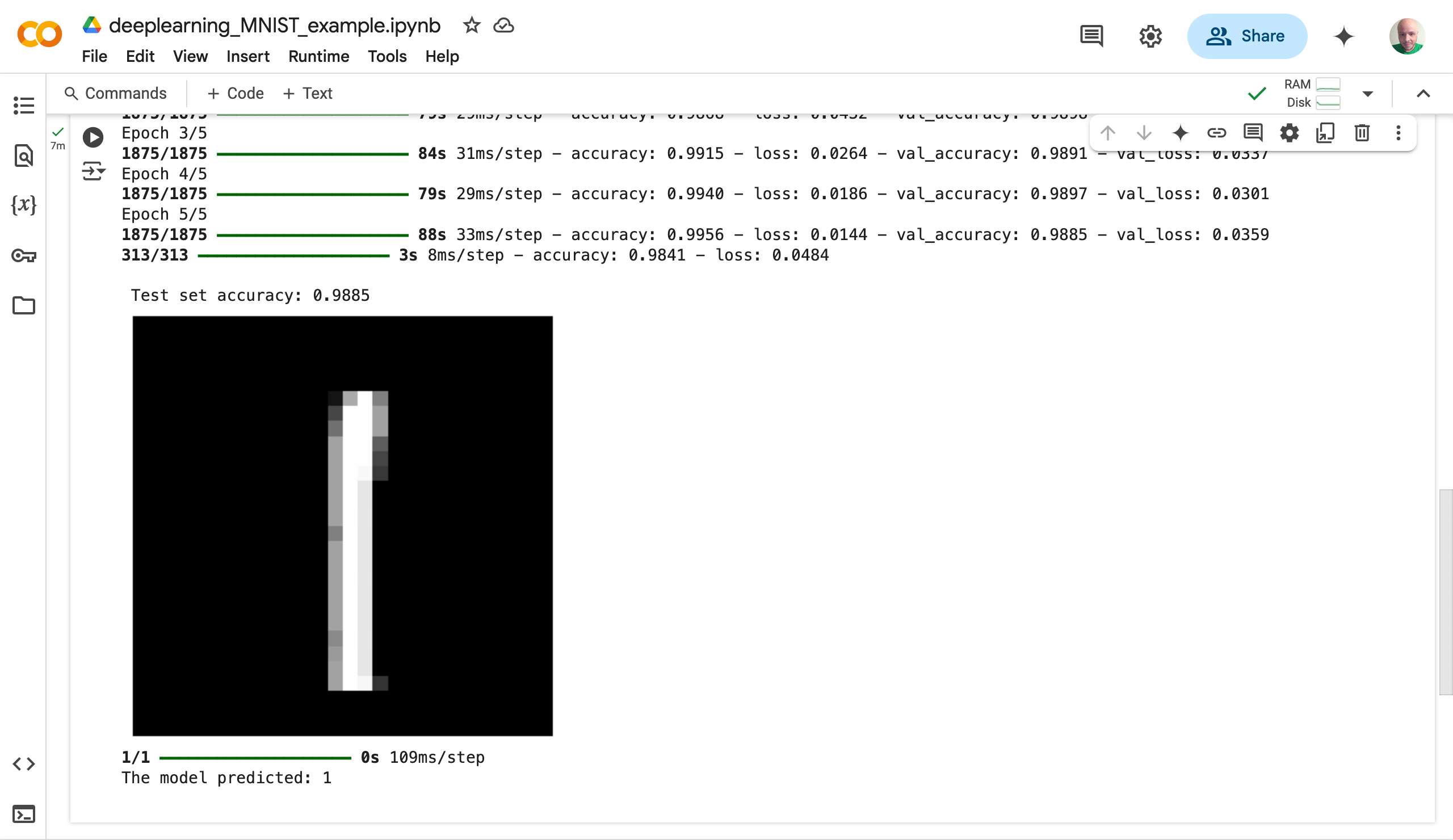Open the Runtime menu
This screenshot has height=840, width=1453.
click(318, 57)
